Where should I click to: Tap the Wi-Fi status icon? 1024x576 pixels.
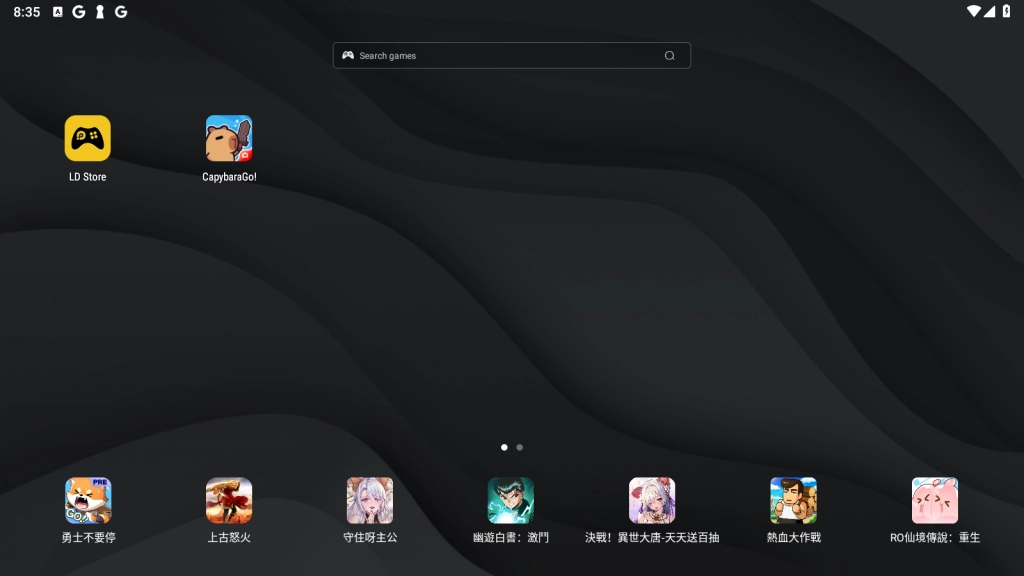(973, 12)
